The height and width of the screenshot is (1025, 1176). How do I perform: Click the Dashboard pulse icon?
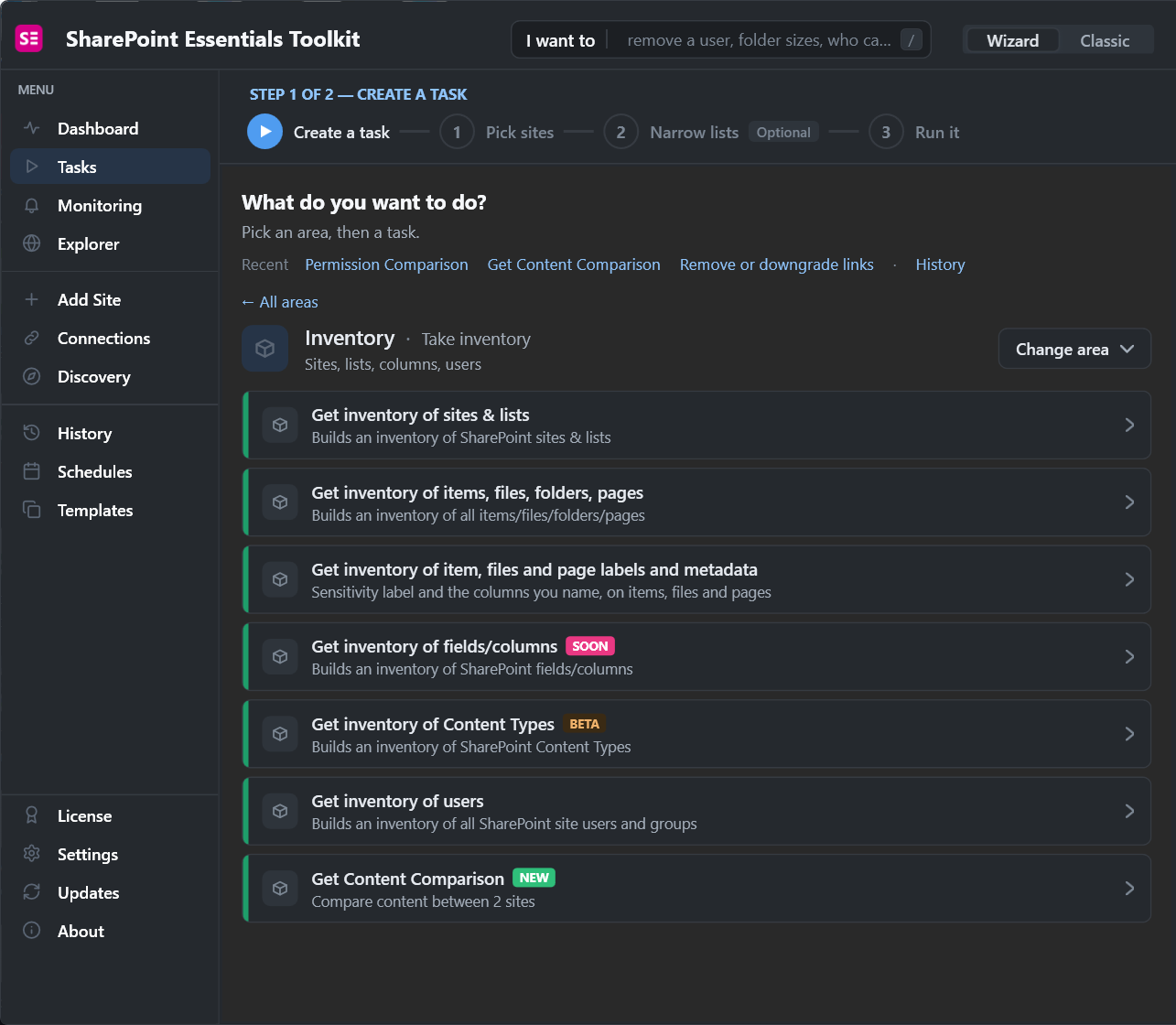pyautogui.click(x=32, y=129)
